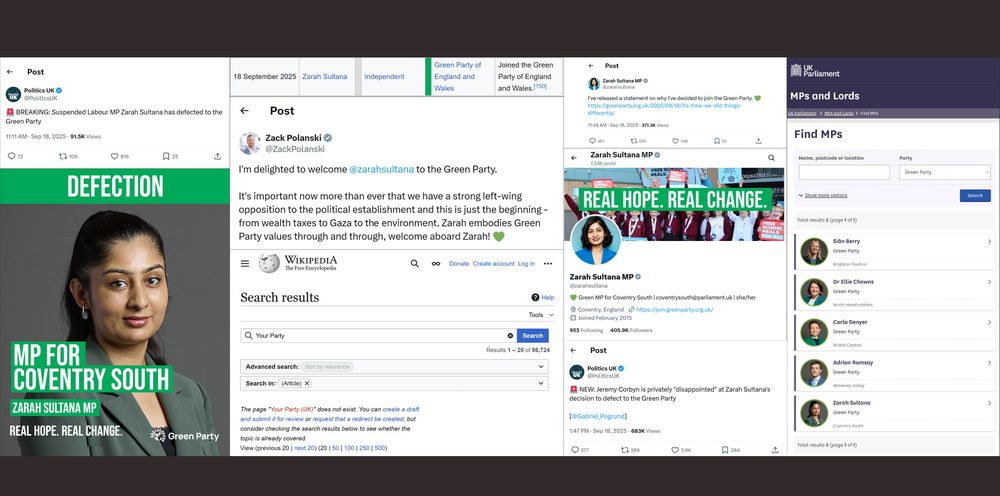Screen dimensions: 1000x496
Task: Click 'MPs and Lords' breadcrumb link
Action: [x=839, y=113]
